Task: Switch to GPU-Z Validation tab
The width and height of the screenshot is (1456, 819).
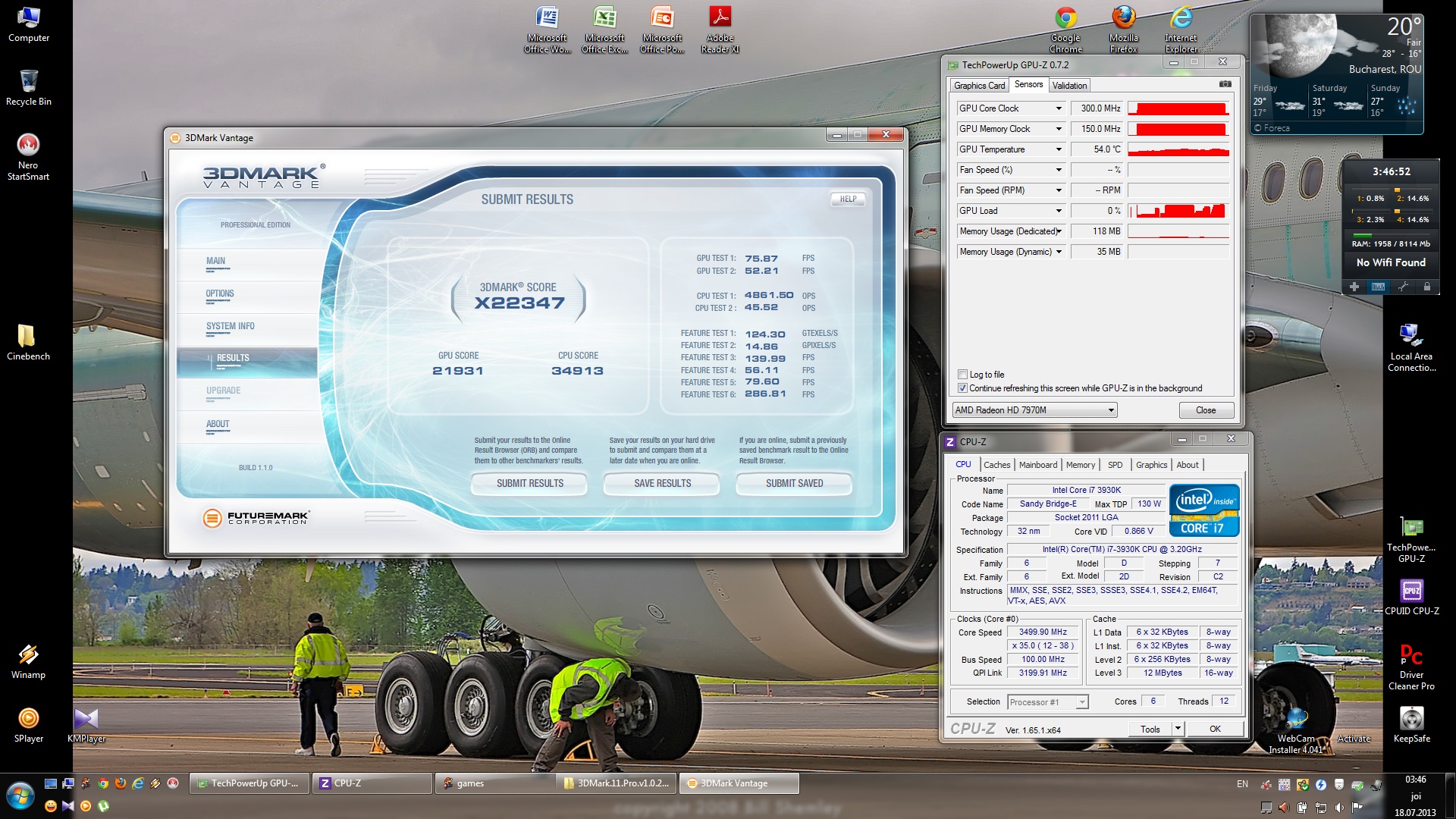Action: point(1069,85)
